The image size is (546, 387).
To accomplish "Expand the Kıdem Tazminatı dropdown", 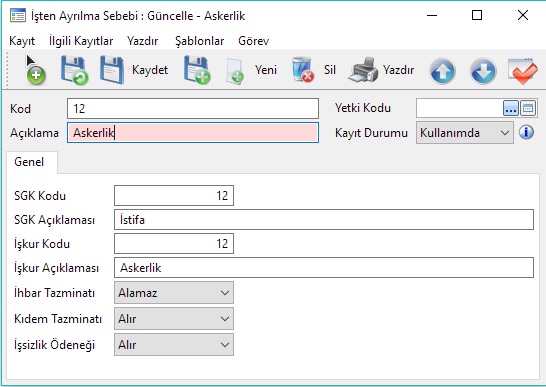I will (x=174, y=319).
